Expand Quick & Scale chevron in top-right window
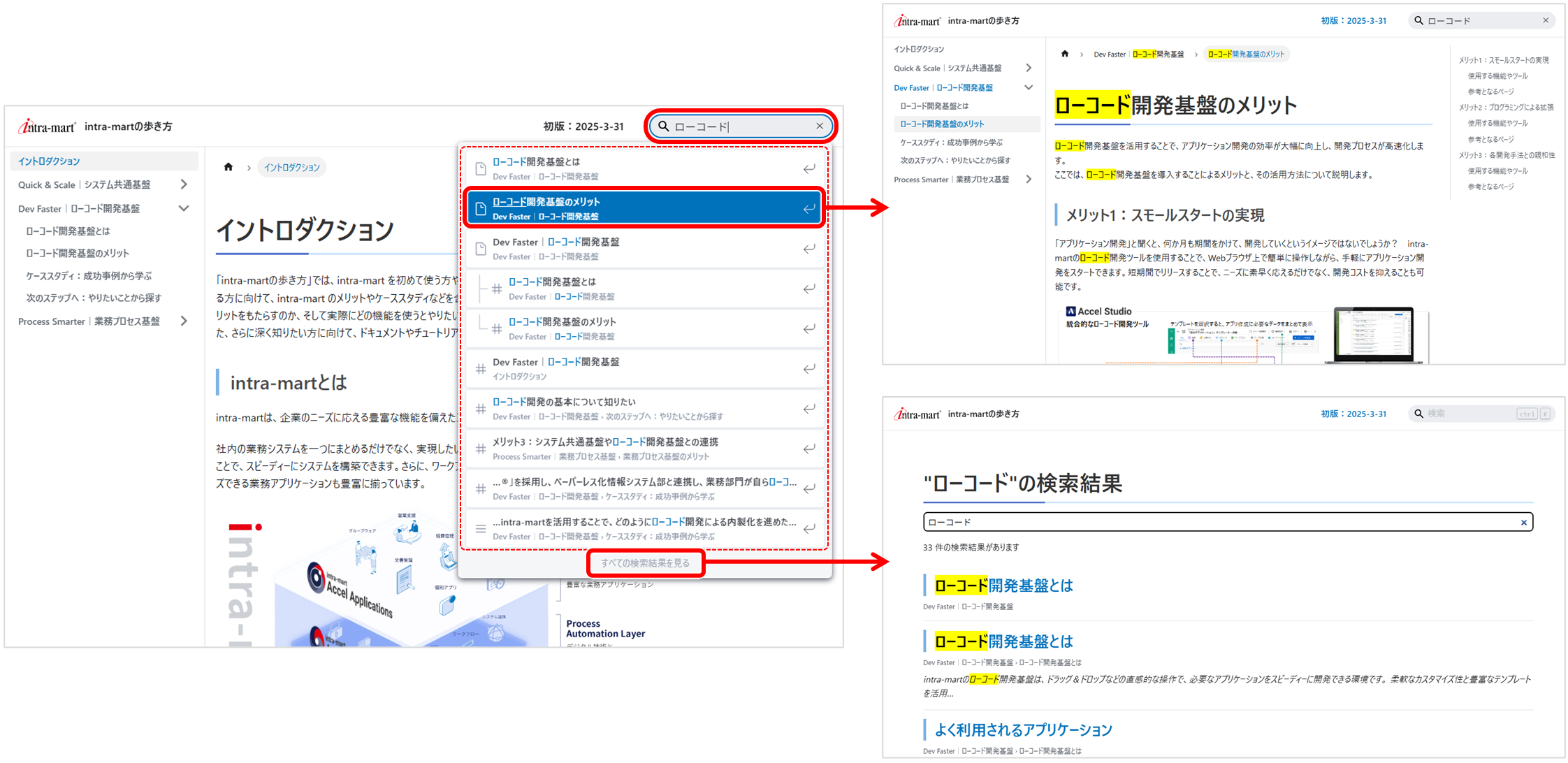The width and height of the screenshot is (1568, 763). pyautogui.click(x=1029, y=68)
